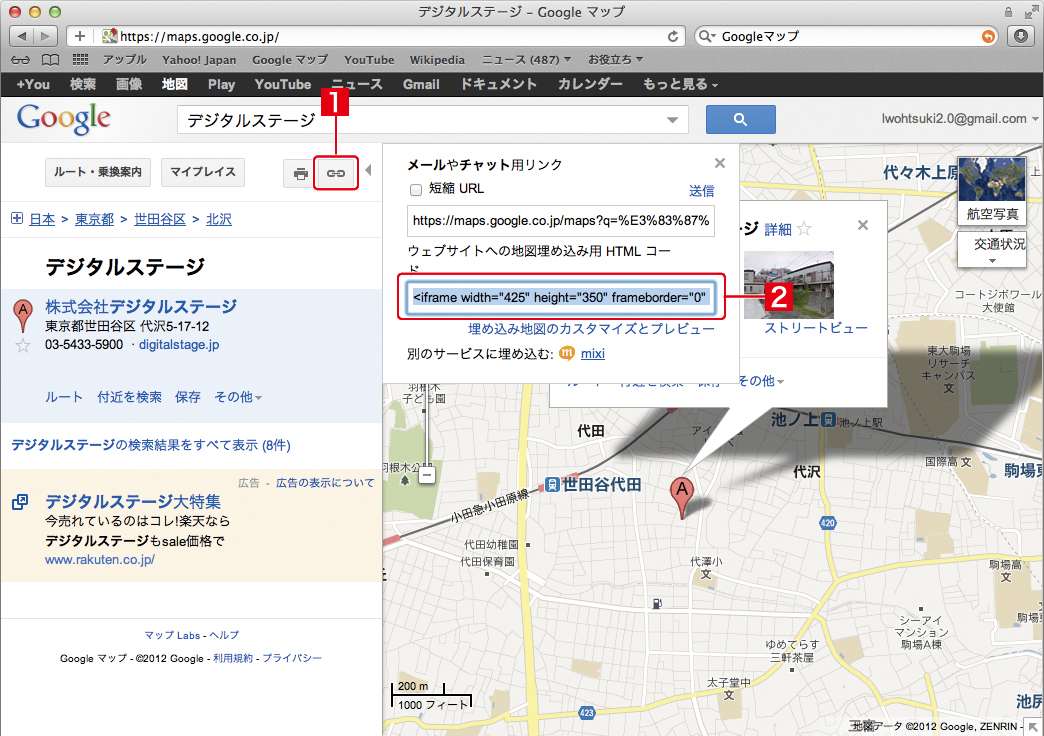Open the search box suggestion dropdown arrow
1044x736 pixels.
coord(672,120)
